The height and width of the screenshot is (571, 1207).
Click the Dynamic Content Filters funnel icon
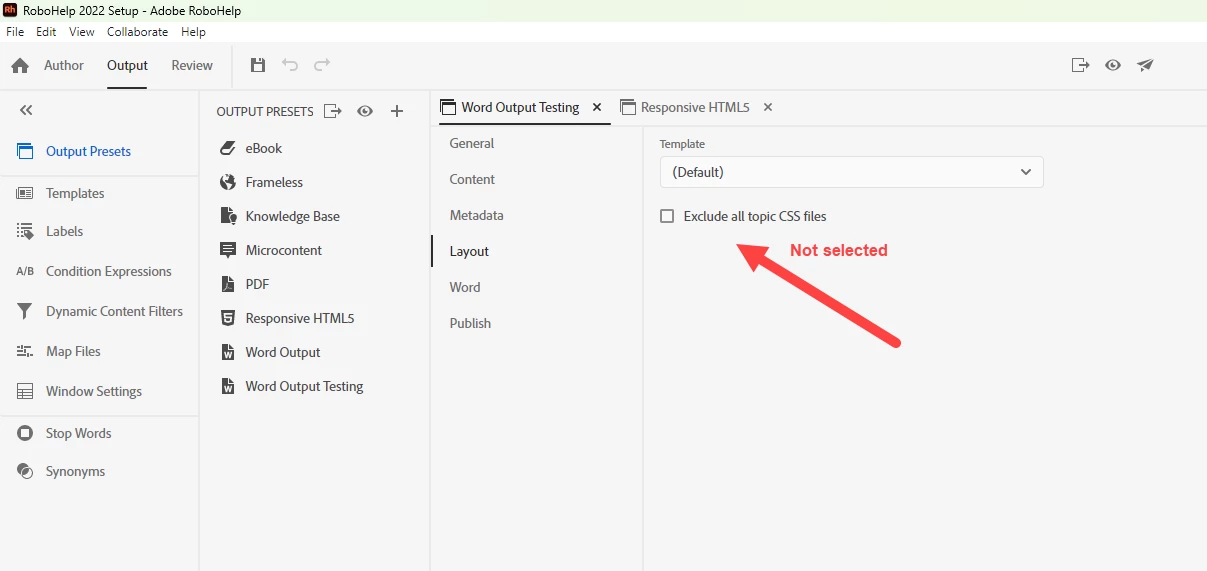pos(25,311)
